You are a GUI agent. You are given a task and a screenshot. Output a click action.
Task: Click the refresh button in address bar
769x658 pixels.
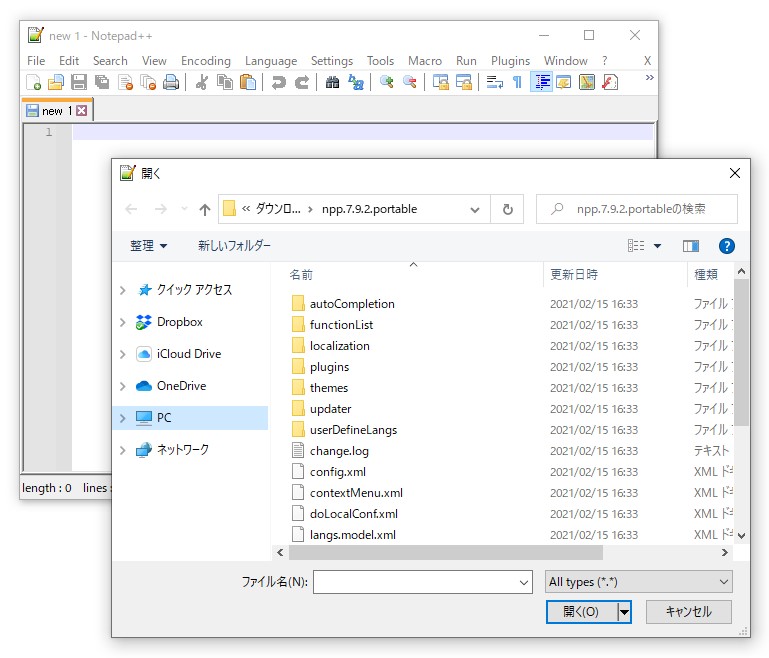pyautogui.click(x=507, y=209)
